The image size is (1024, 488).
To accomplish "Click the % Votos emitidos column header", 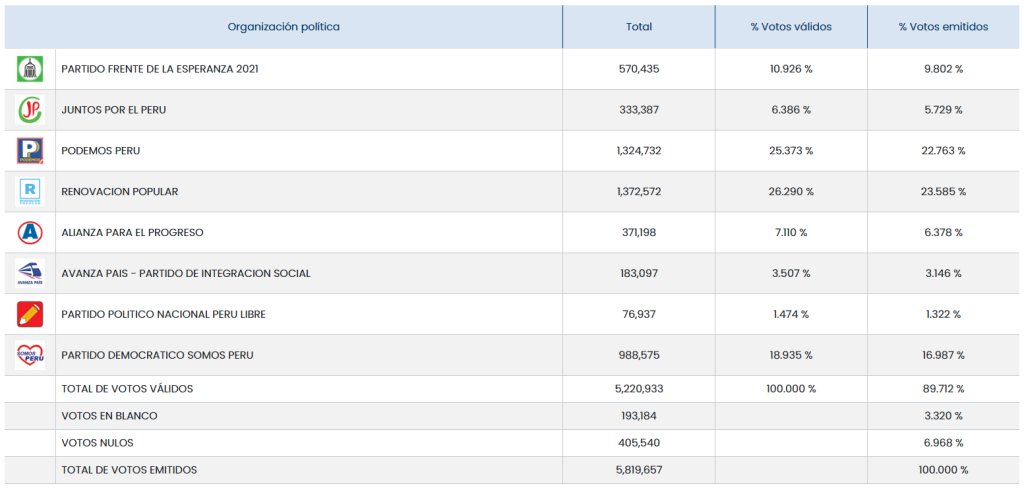I will click(x=943, y=27).
